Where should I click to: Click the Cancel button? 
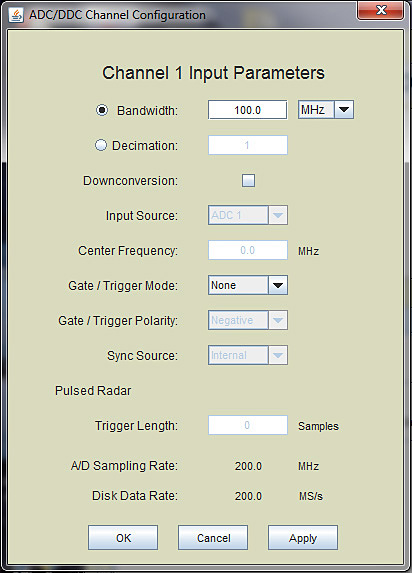point(213,538)
